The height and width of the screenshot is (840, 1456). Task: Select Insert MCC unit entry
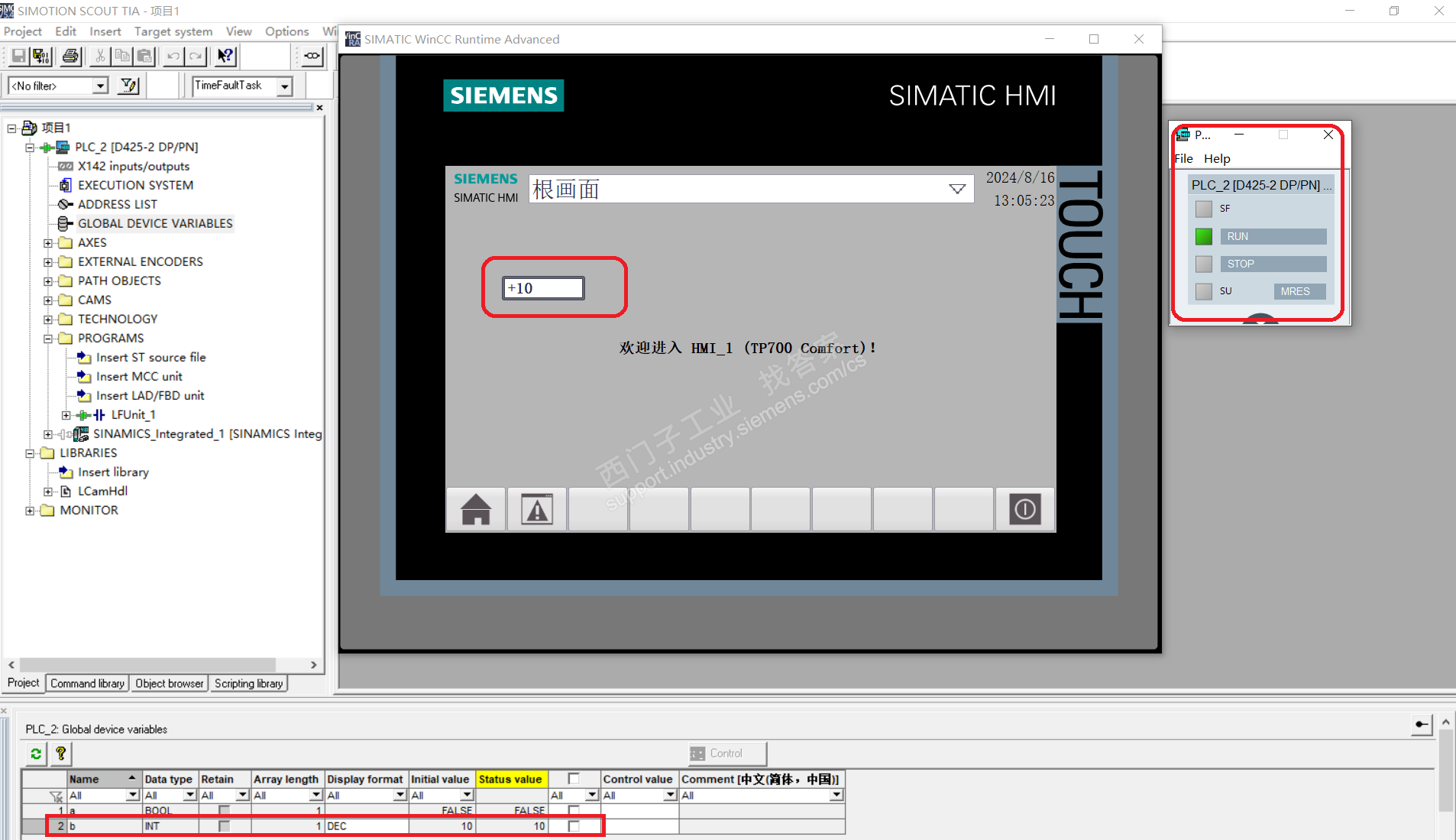click(139, 376)
